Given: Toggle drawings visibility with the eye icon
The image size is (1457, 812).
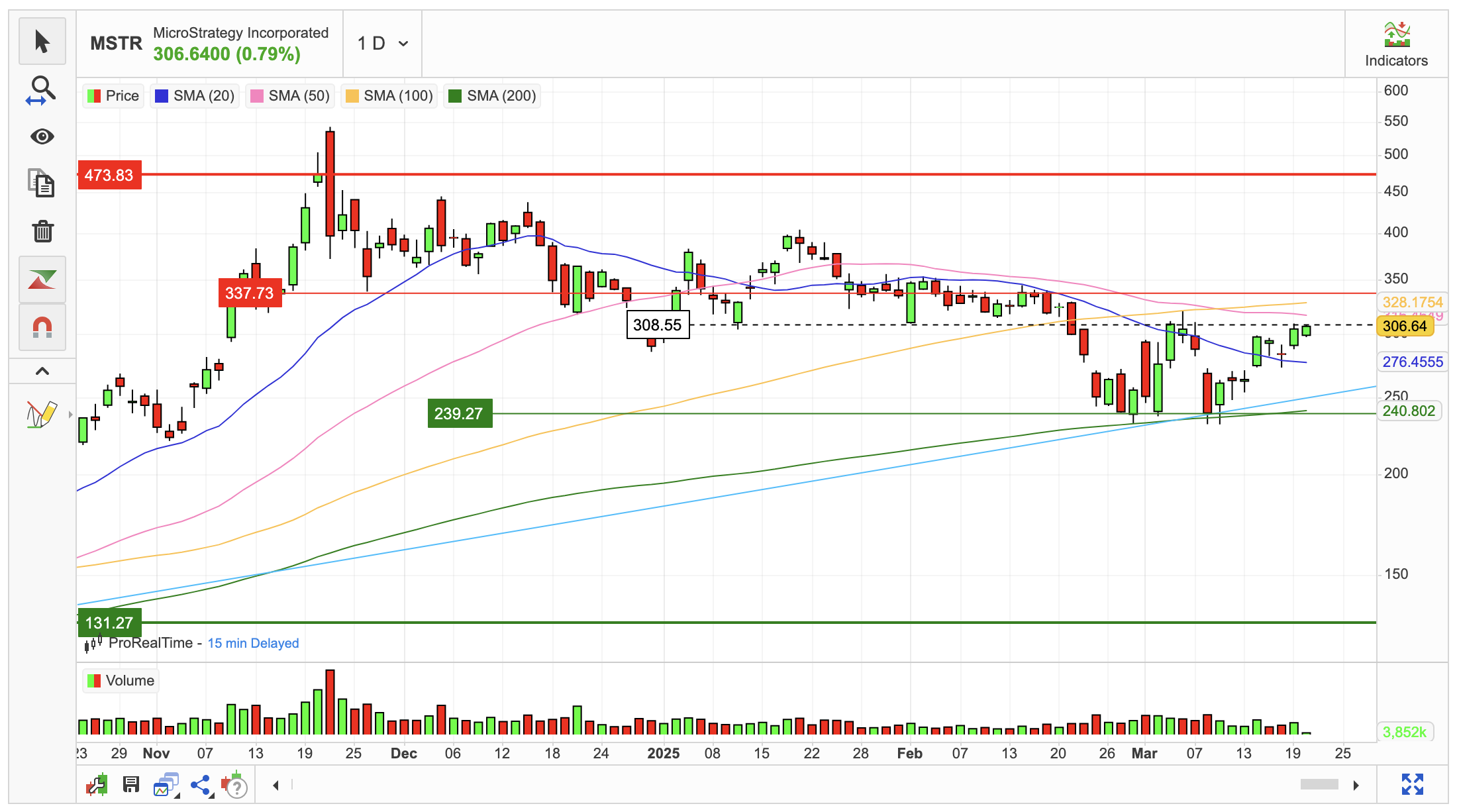Looking at the screenshot, I should coord(42,136).
